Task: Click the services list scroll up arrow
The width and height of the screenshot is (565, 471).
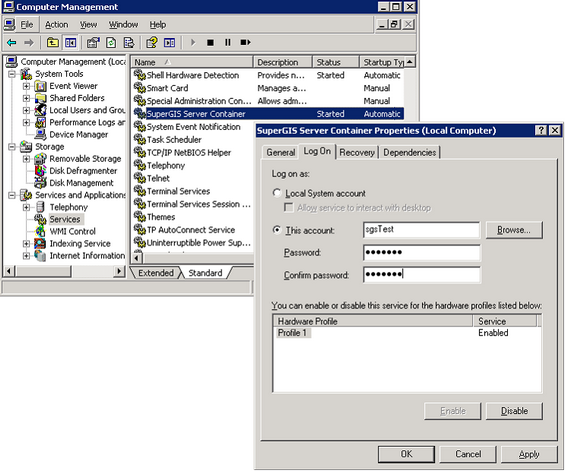Action: pos(409,62)
